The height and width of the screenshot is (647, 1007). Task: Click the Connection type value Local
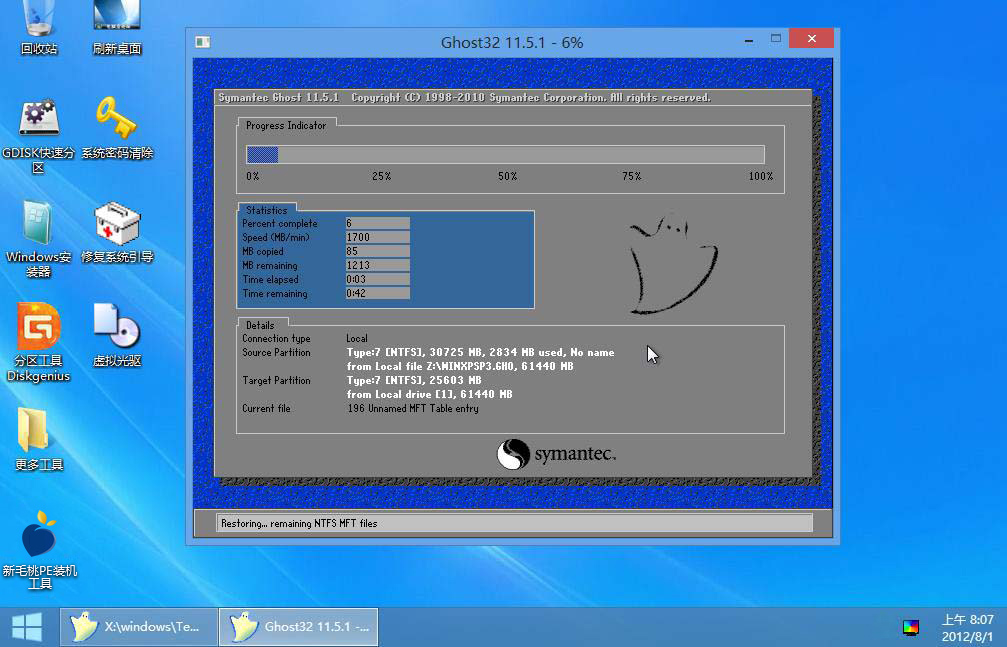pyautogui.click(x=357, y=339)
